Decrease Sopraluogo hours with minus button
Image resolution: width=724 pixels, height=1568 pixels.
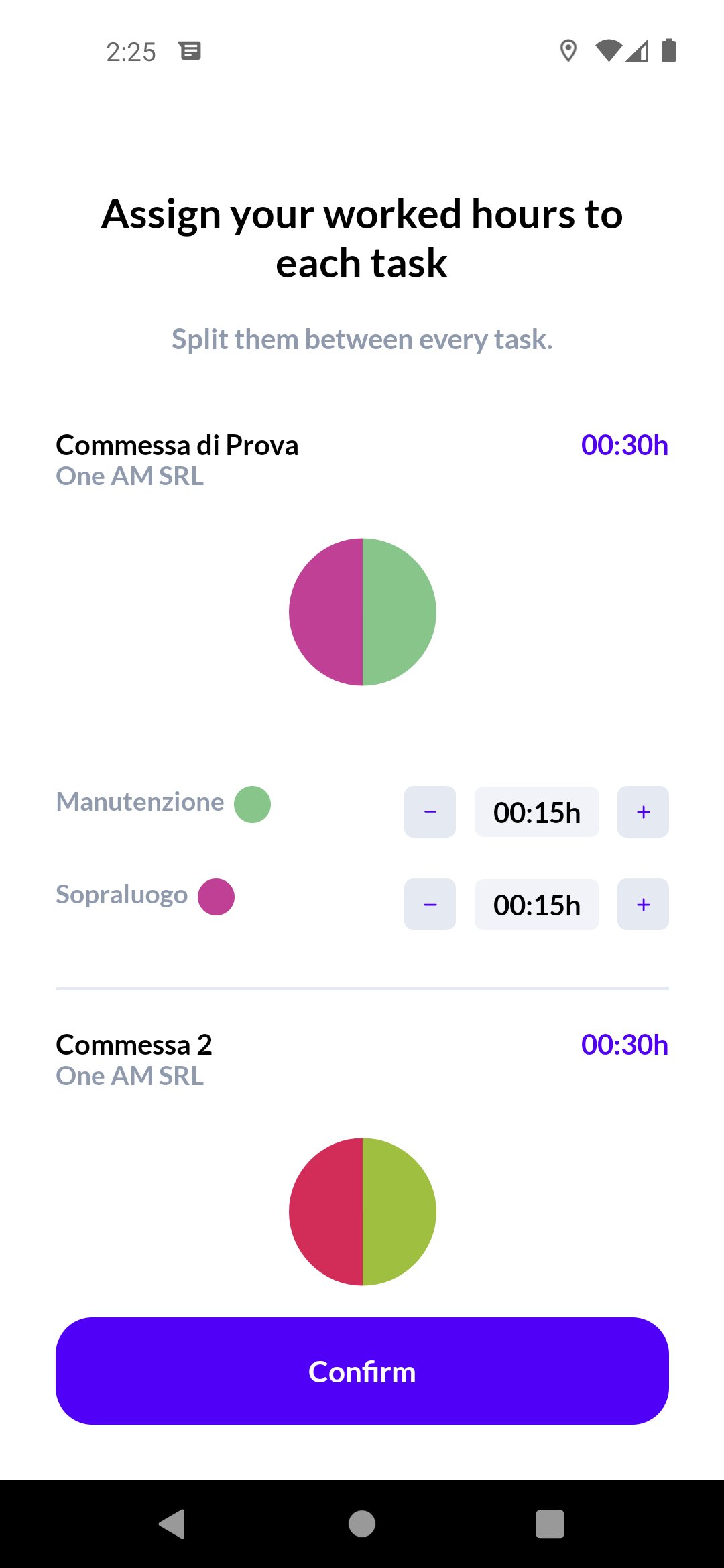[430, 904]
